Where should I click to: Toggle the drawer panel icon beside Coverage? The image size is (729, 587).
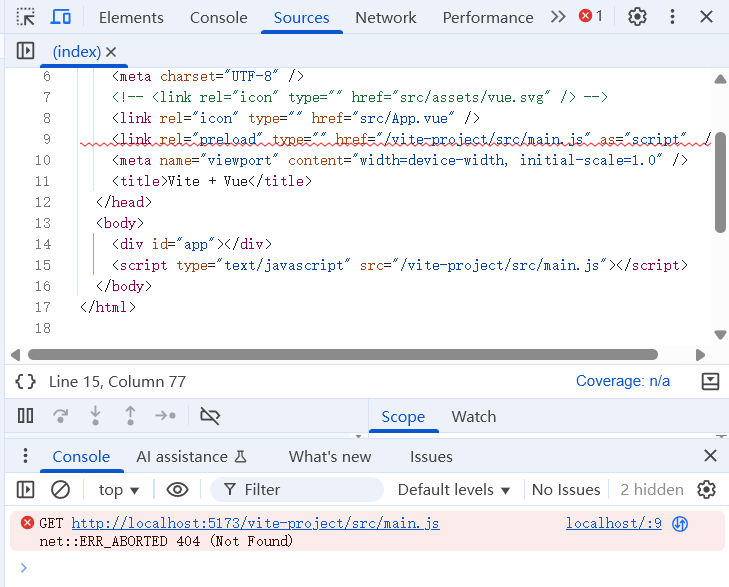[710, 382]
